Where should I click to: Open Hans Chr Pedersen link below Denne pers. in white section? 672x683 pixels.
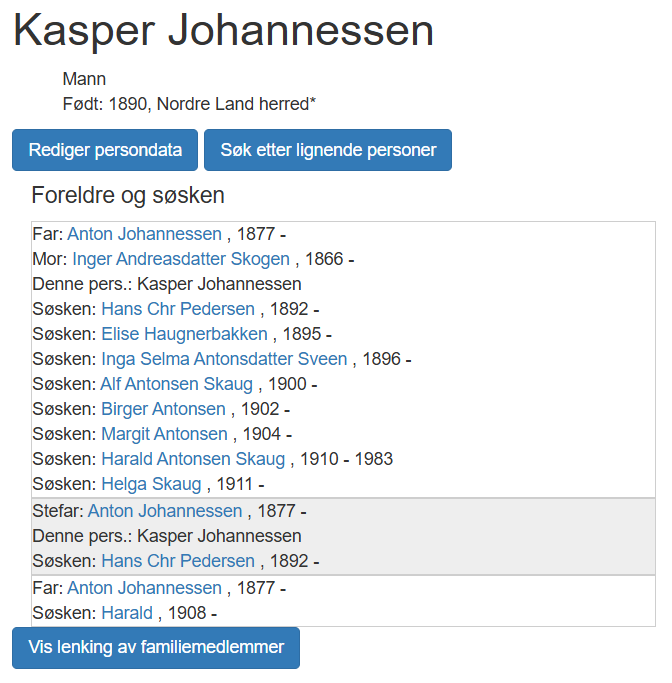click(178, 309)
